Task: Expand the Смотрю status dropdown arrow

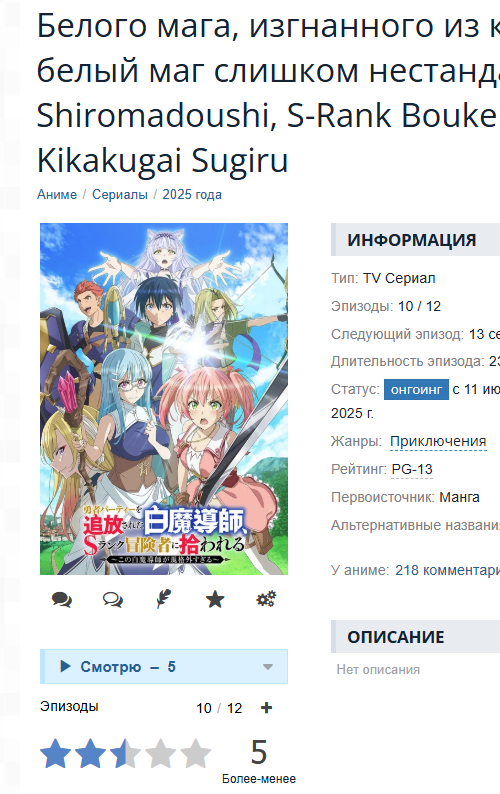Action: click(x=268, y=667)
